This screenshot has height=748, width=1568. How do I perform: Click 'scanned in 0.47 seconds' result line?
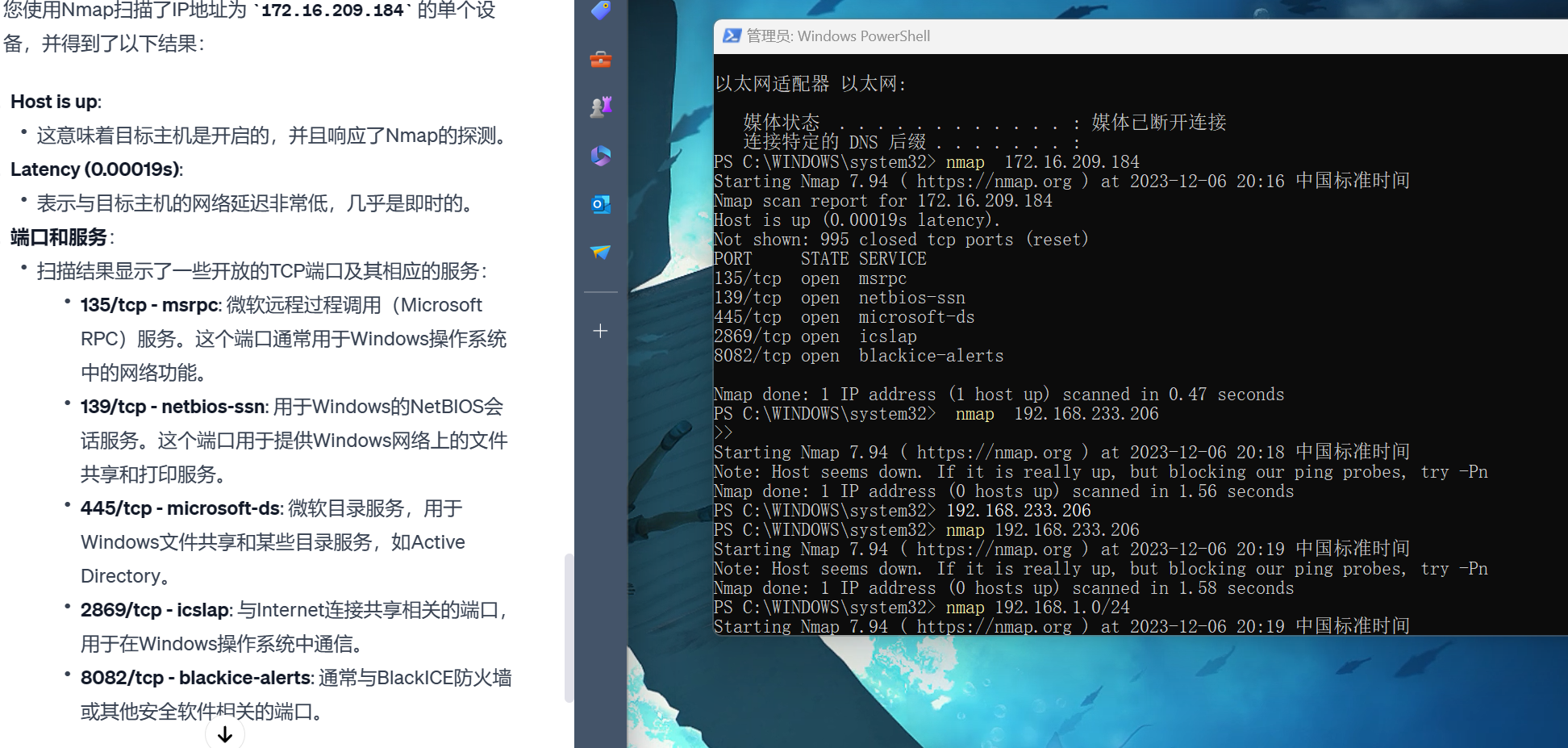point(999,395)
